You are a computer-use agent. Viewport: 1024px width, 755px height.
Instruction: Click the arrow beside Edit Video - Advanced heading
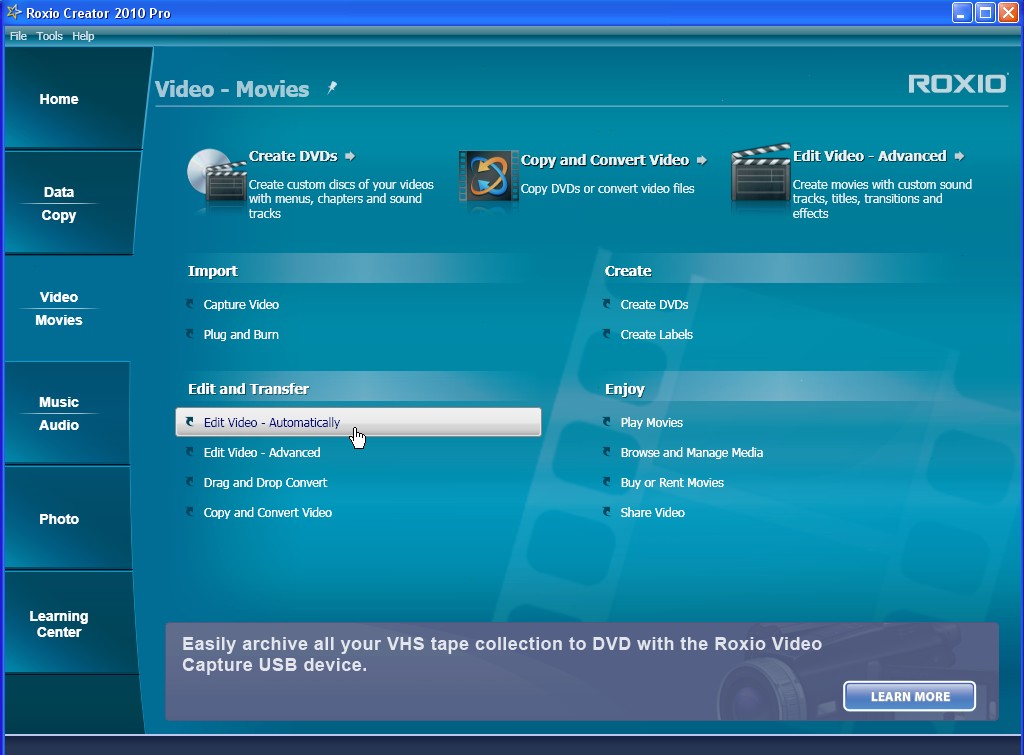(x=959, y=156)
